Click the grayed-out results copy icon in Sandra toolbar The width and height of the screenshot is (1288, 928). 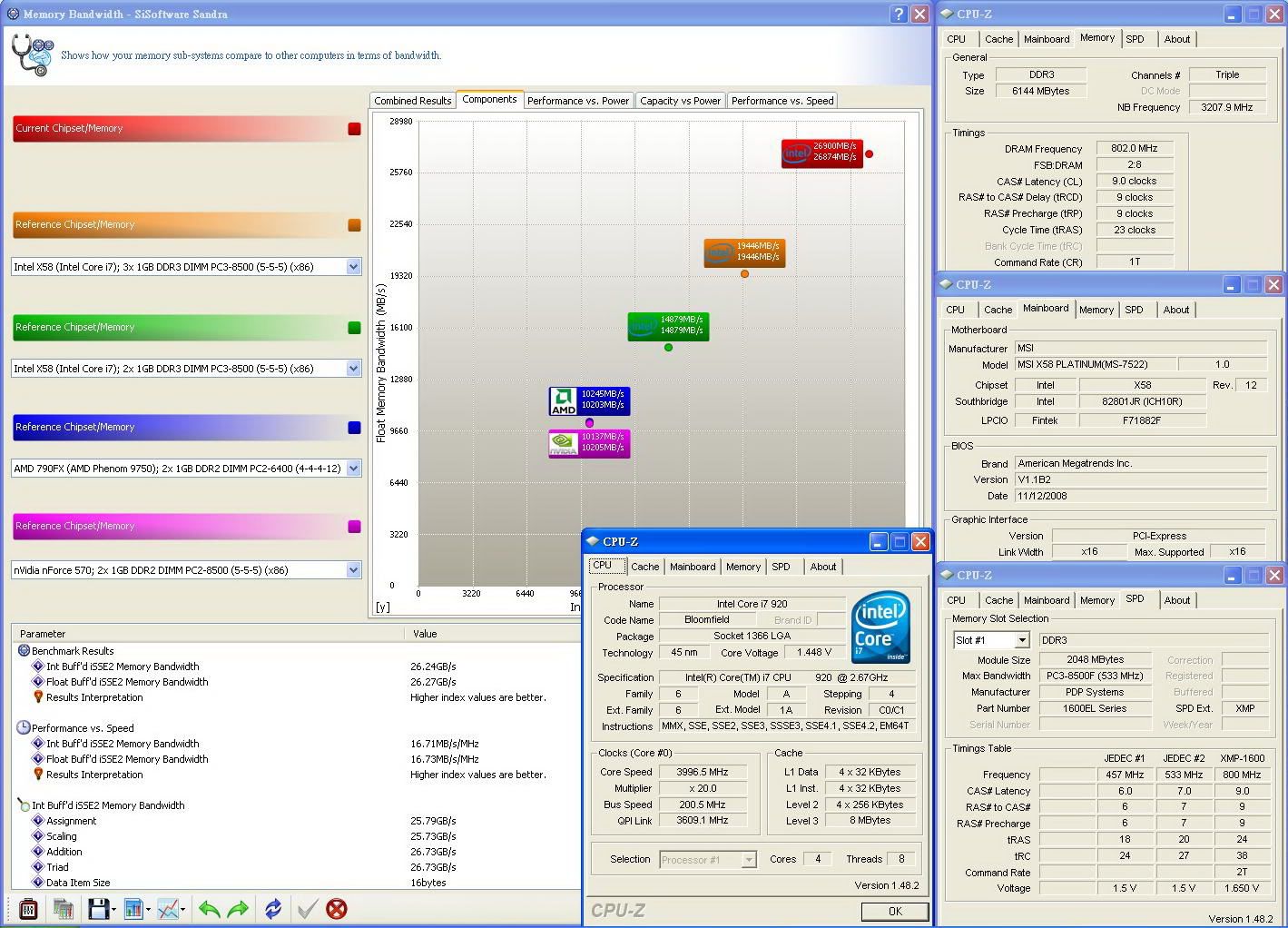click(x=63, y=908)
